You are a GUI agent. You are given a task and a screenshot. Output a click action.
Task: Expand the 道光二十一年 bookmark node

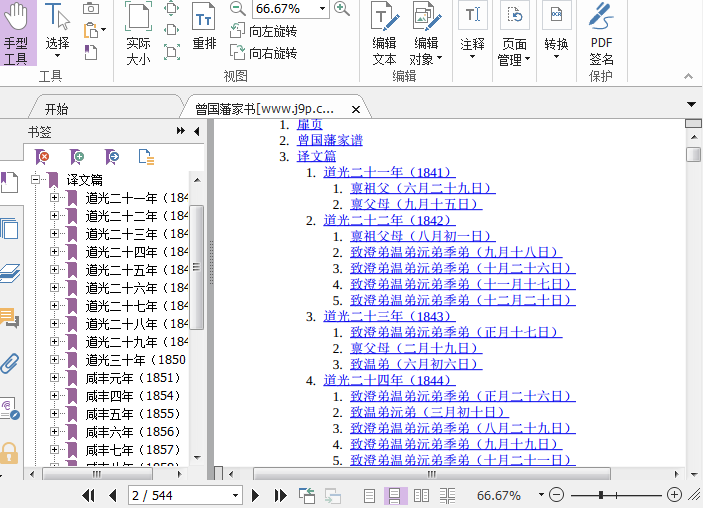[55, 198]
